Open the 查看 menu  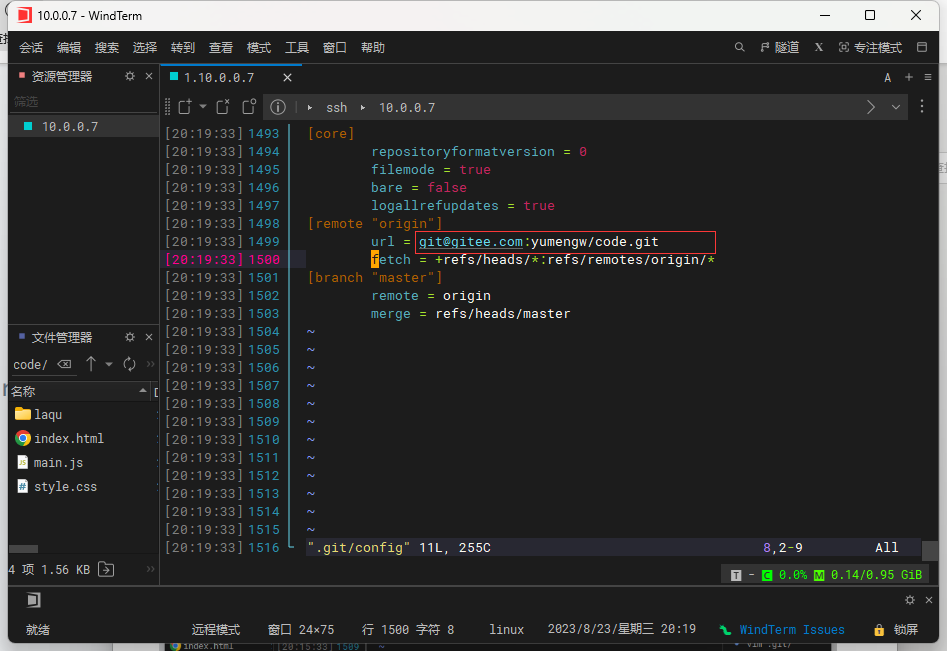tap(221, 48)
